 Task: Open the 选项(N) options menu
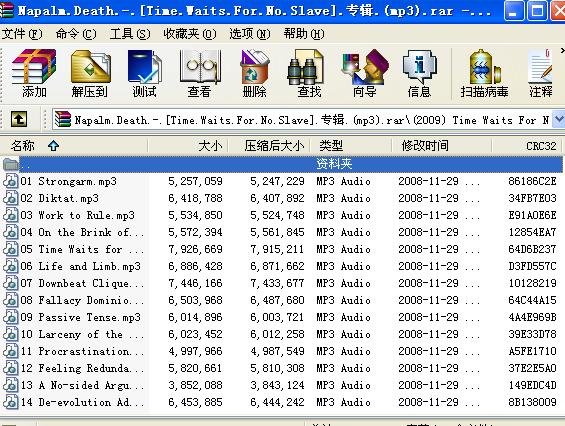[x=250, y=34]
